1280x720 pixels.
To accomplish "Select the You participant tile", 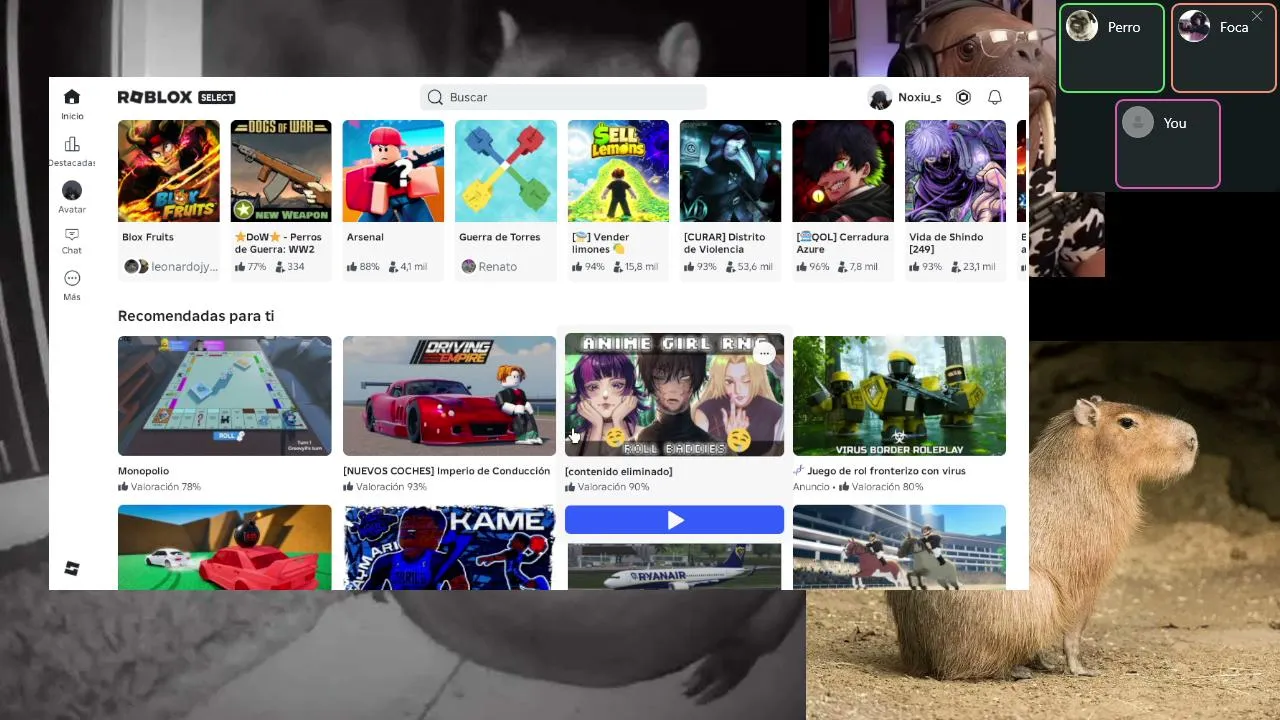I will tap(1168, 144).
